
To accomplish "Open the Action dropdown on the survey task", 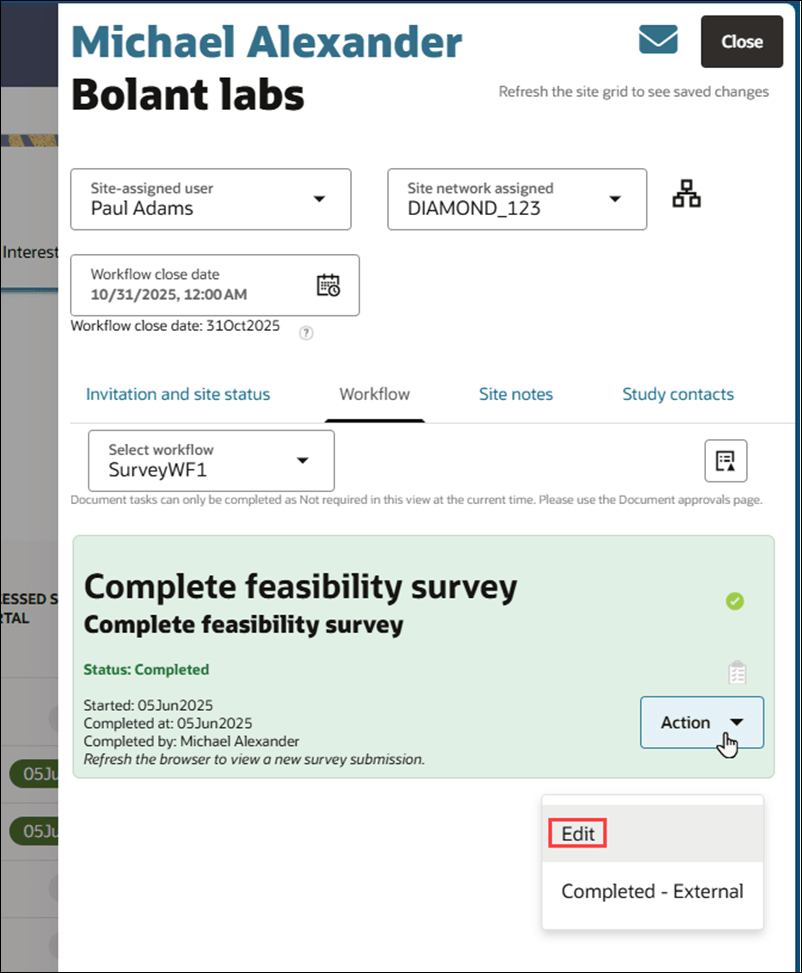I will click(x=701, y=722).
